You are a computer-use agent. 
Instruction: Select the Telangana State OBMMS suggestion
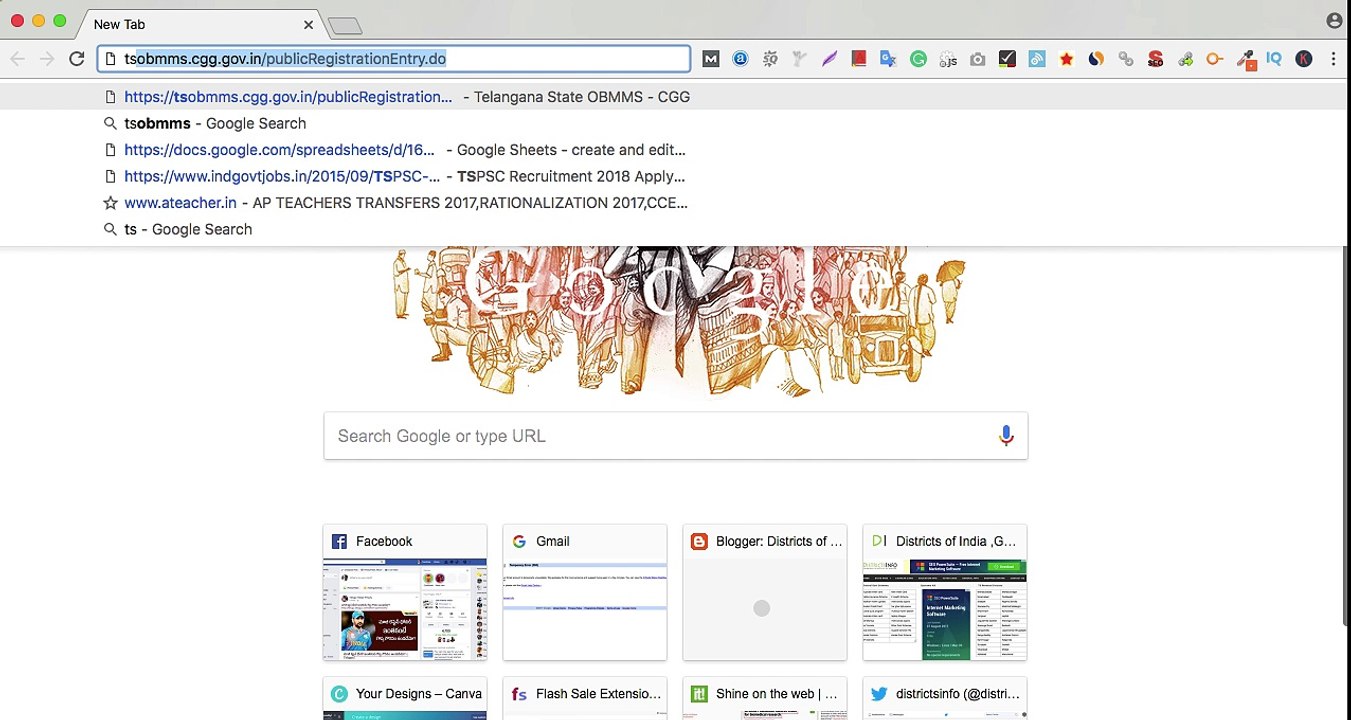[672, 97]
